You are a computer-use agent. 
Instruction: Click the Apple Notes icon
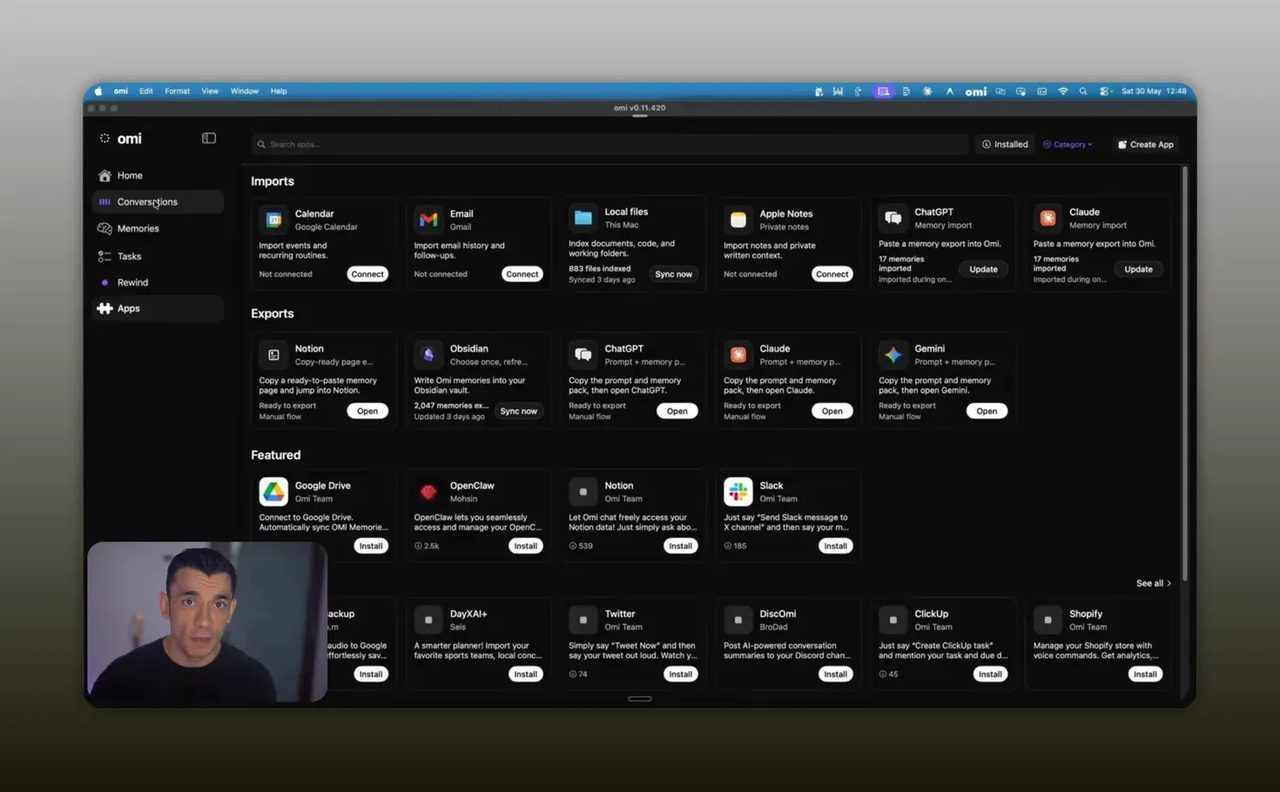tap(738, 219)
